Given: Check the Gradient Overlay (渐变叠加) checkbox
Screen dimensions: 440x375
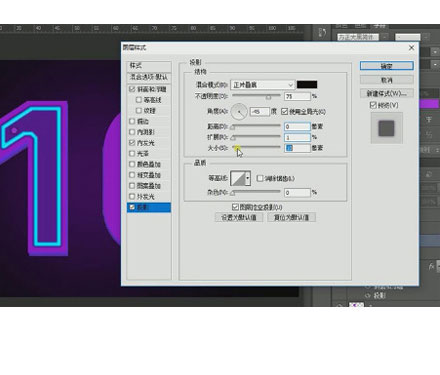Looking at the screenshot, I should pyautogui.click(x=132, y=175).
